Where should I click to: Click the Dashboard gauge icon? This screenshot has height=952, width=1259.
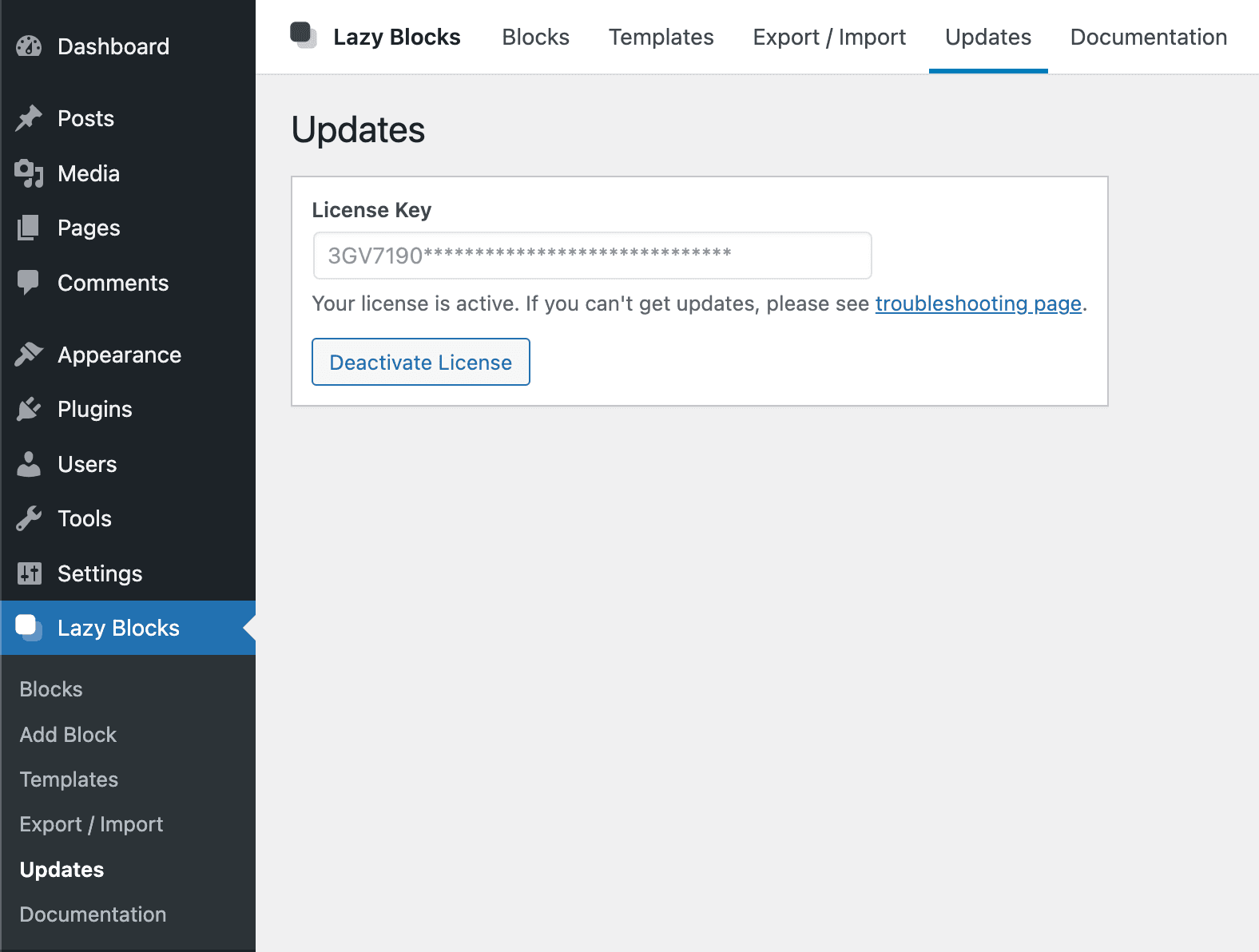tap(29, 46)
